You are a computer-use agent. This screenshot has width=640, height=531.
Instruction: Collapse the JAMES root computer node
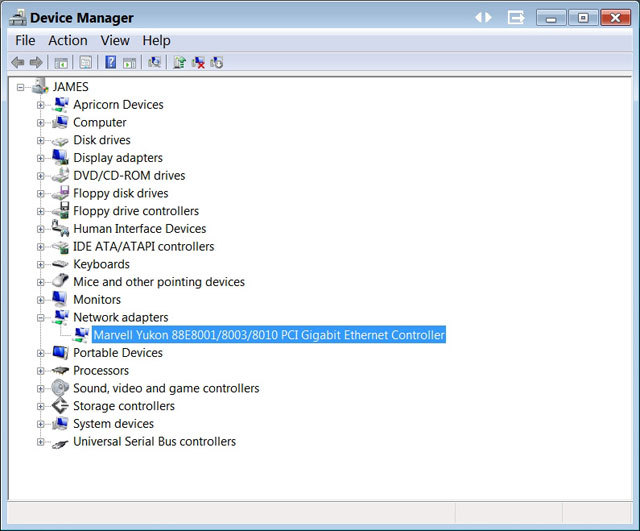[x=21, y=87]
